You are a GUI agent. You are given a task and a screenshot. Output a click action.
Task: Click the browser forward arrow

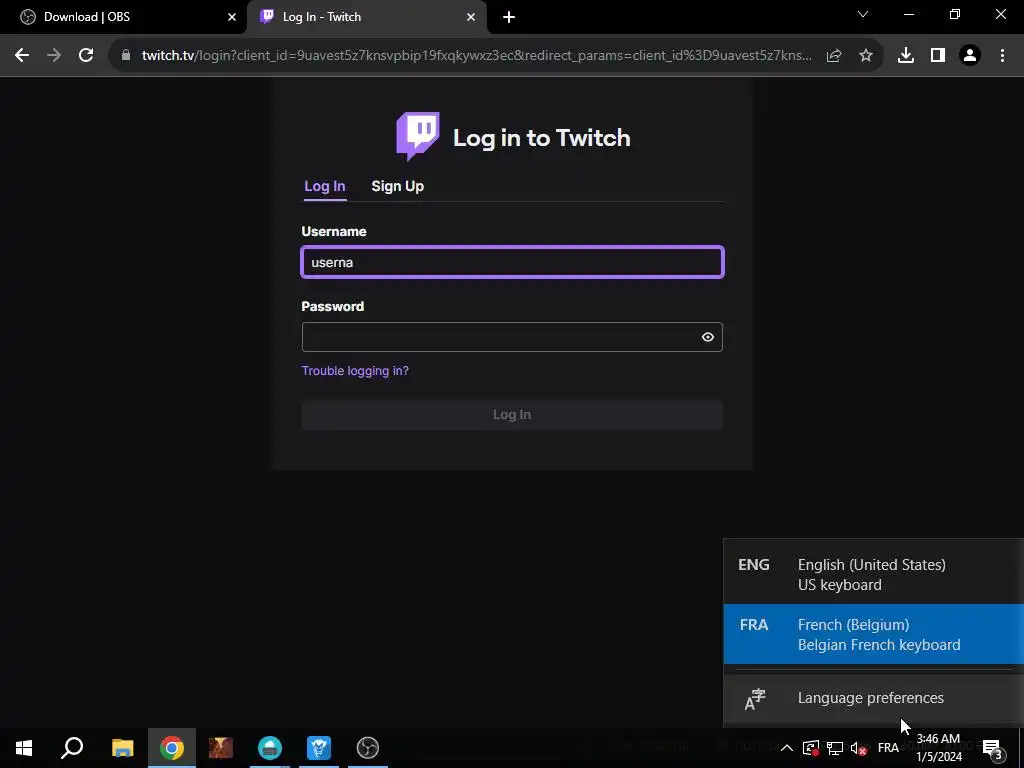54,56
